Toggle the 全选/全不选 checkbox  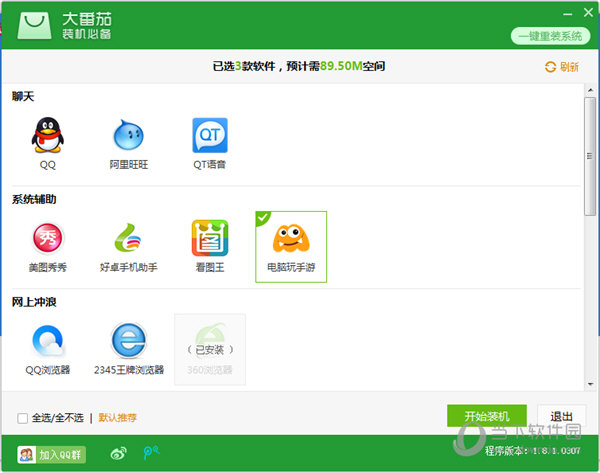point(23,418)
